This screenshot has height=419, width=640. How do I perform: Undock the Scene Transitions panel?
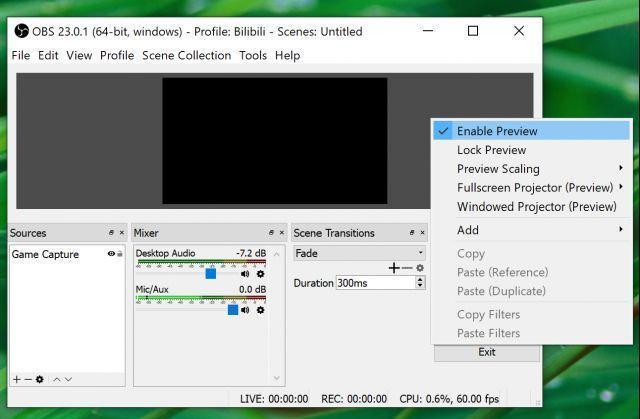[412, 233]
